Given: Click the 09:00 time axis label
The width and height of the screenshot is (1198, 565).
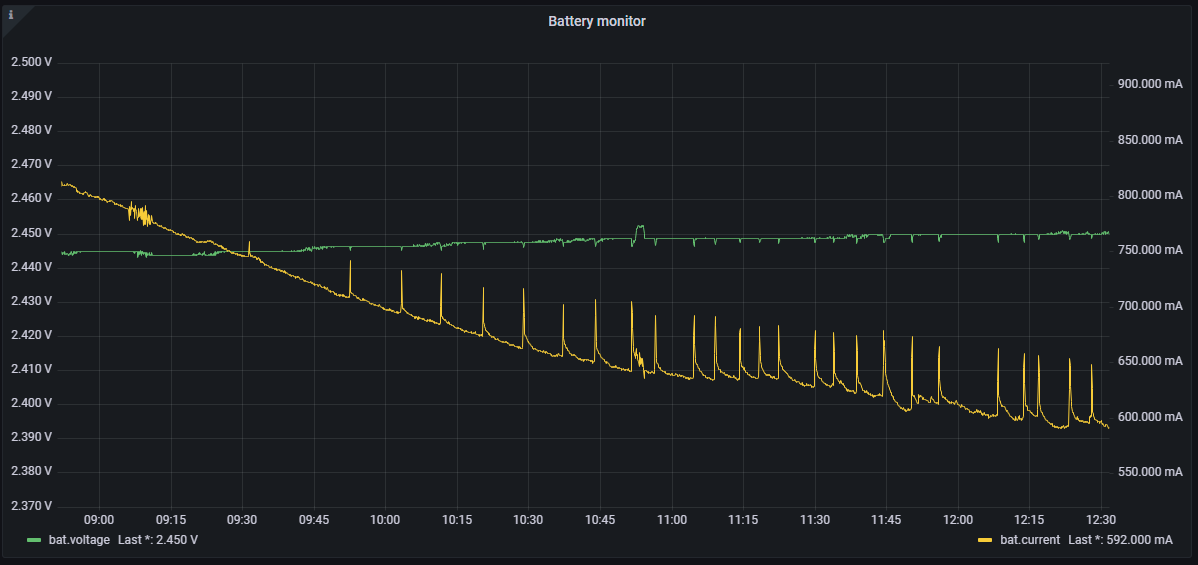Looking at the screenshot, I should (x=99, y=520).
